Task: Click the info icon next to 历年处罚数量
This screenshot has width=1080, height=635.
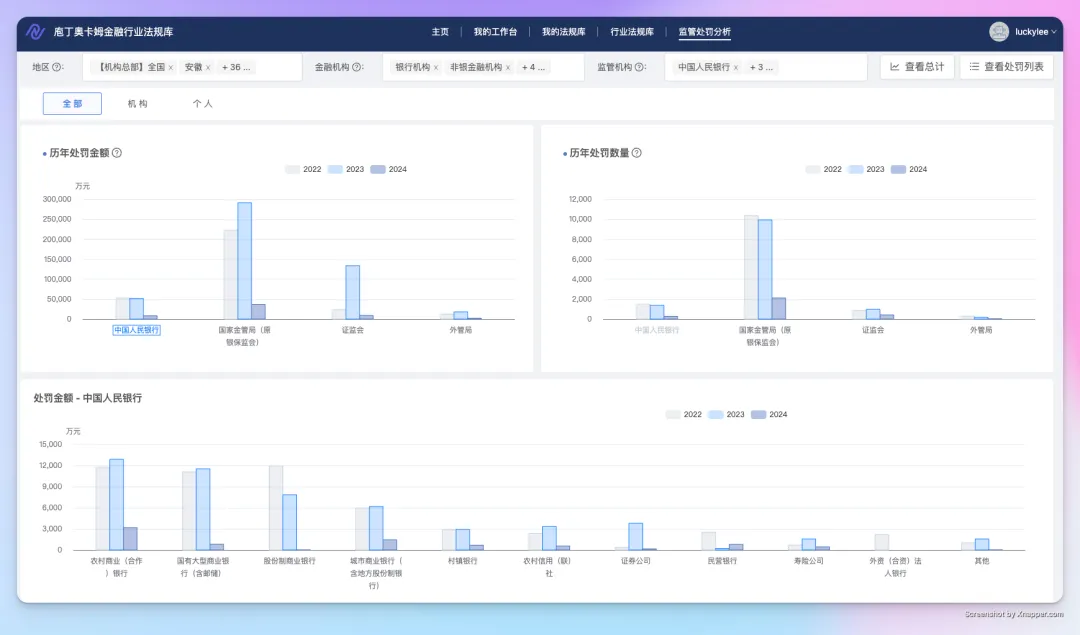Action: coord(636,153)
